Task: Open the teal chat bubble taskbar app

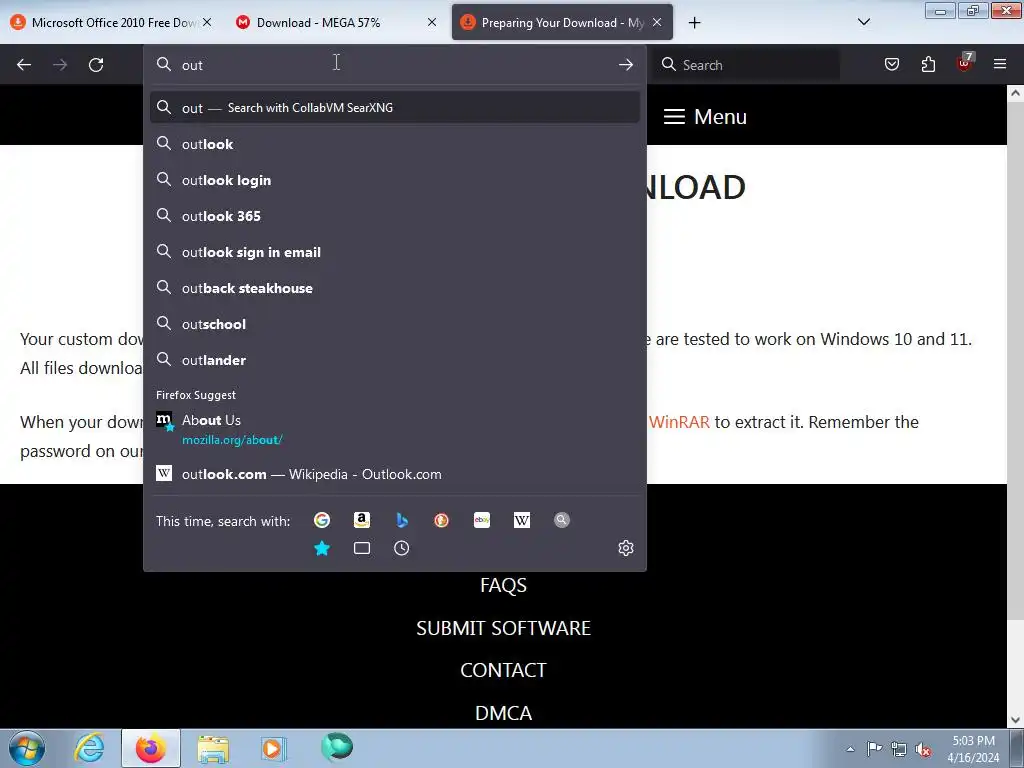Action: [x=336, y=748]
